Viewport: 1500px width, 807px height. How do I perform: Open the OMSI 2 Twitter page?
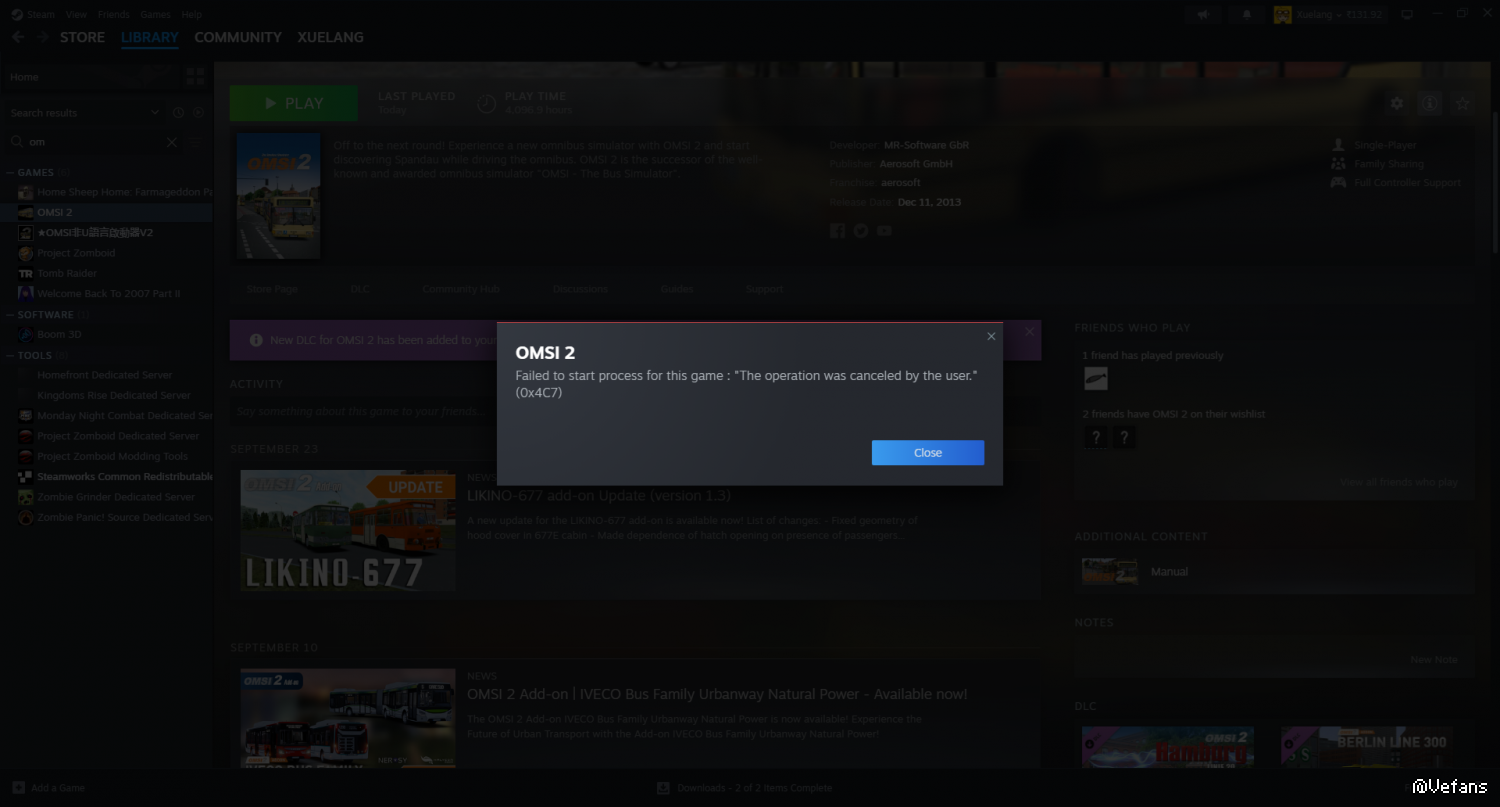click(x=861, y=231)
